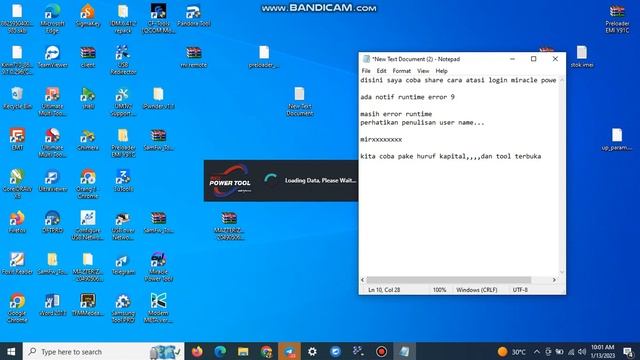Open the volume control in tray

(x=582, y=351)
